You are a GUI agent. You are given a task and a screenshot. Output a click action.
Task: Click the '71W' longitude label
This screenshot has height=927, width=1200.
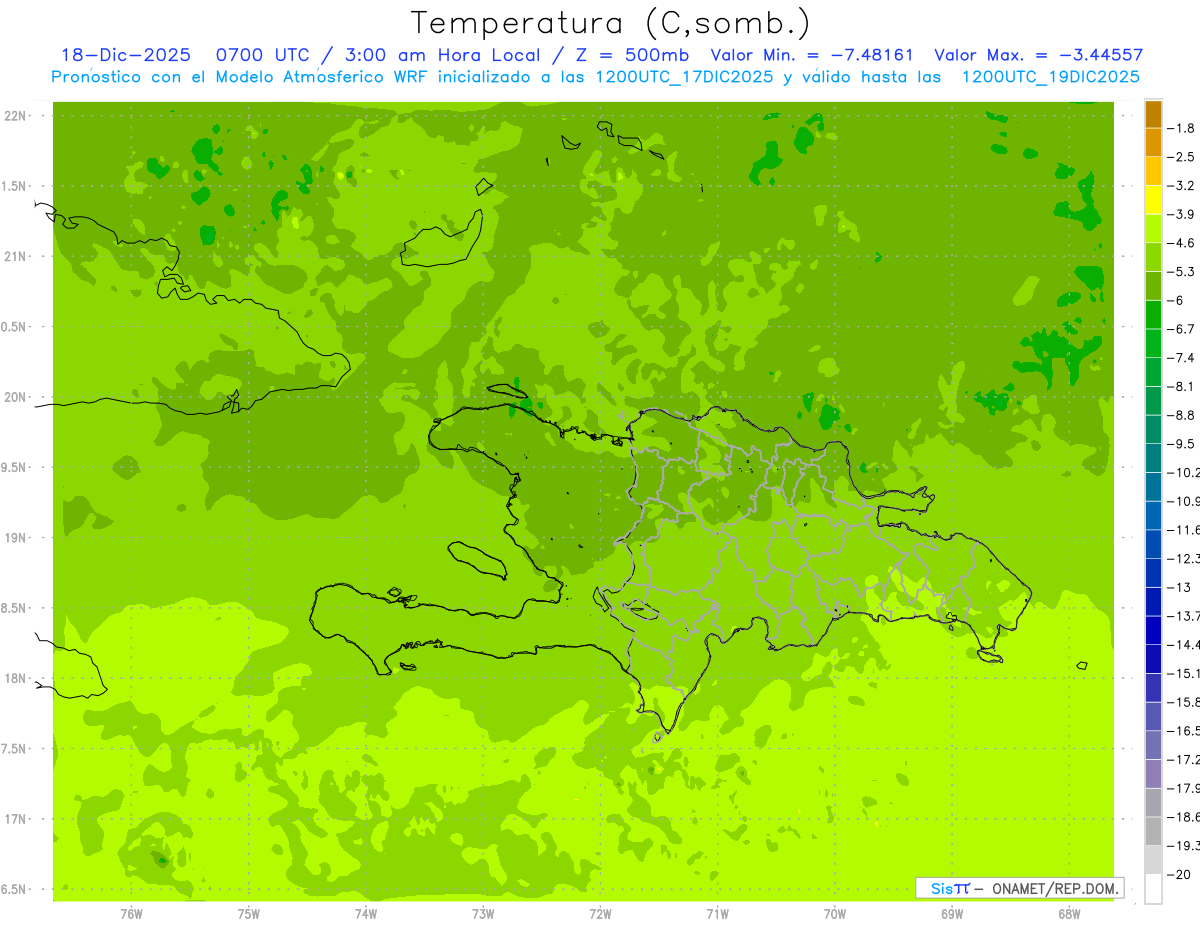point(717,914)
